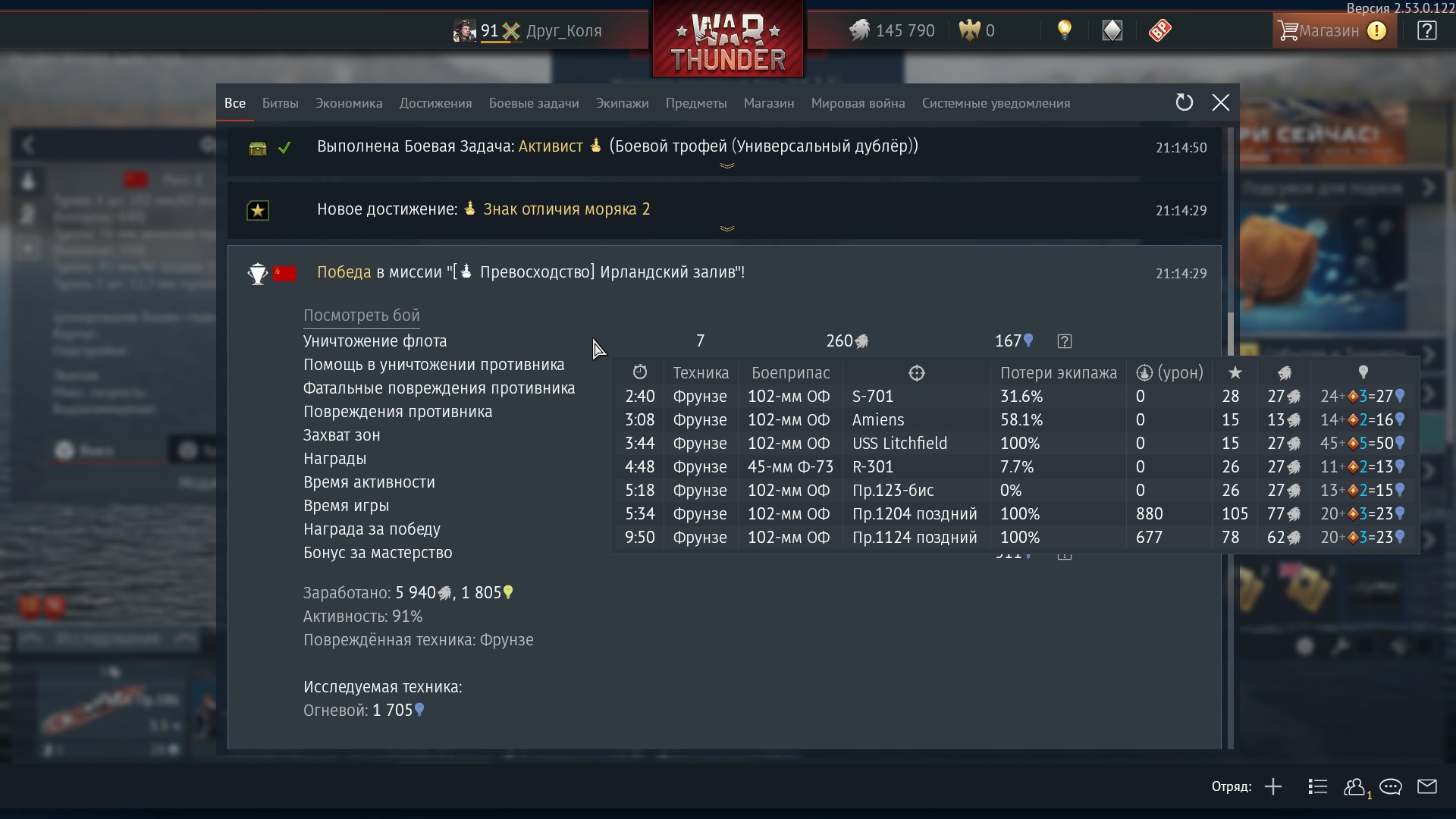Switch to the Битвы tab
The image size is (1456, 819).
[x=280, y=103]
